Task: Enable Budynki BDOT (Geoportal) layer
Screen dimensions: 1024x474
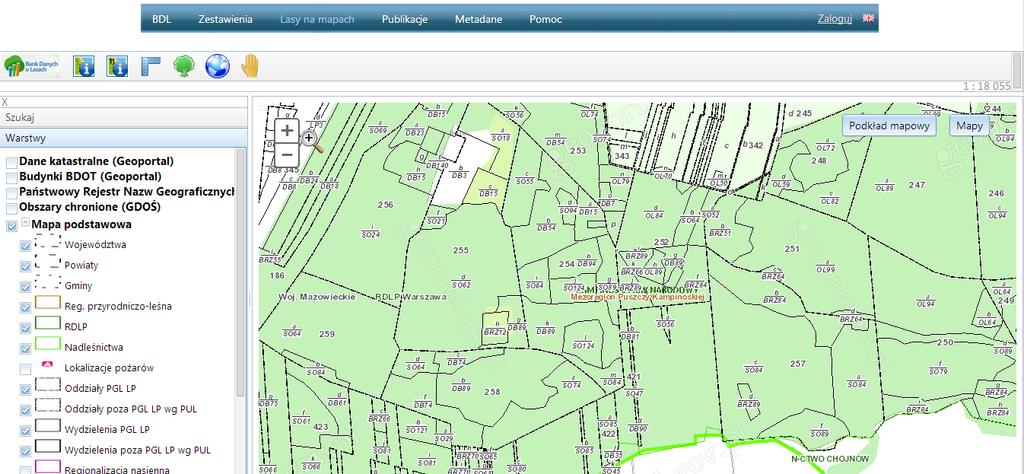Action: (x=12, y=178)
